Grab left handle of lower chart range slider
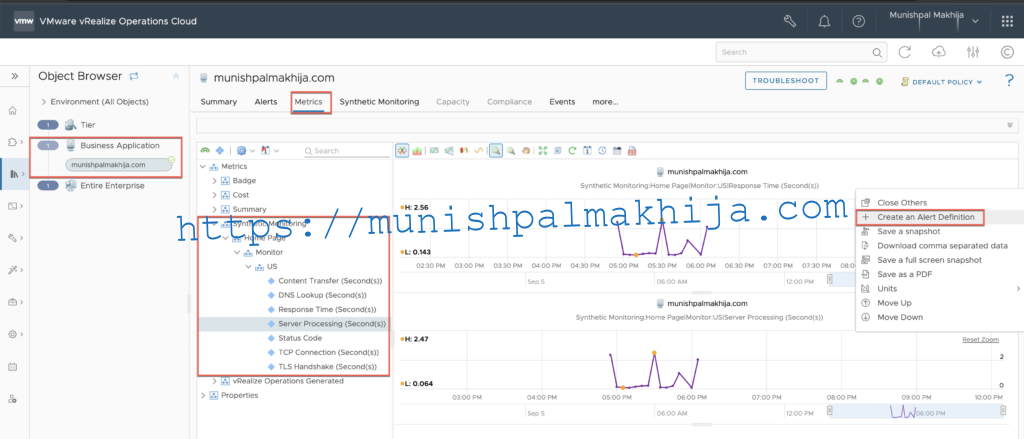The height and width of the screenshot is (439, 1024). click(x=829, y=411)
